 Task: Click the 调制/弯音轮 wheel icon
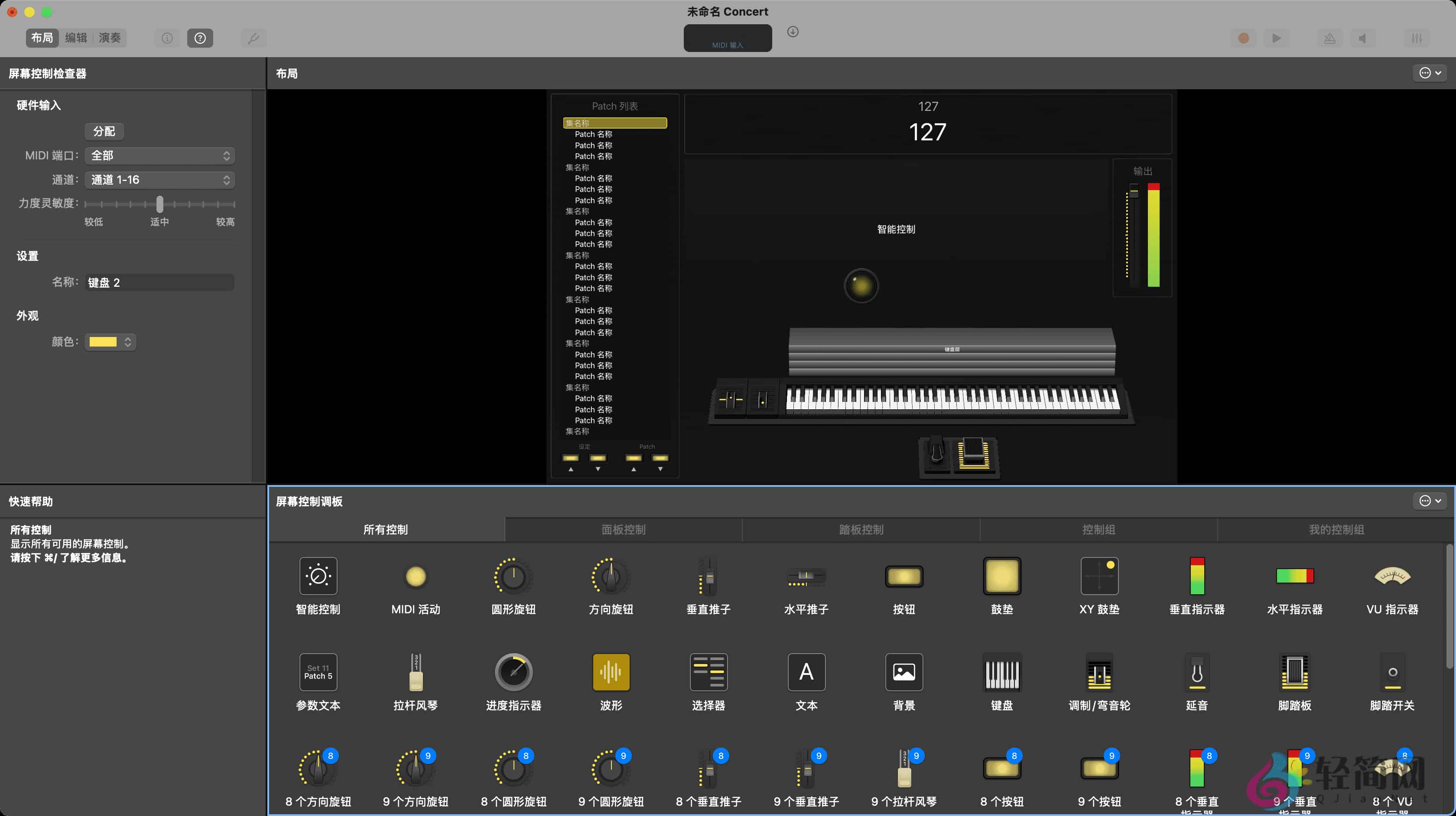(x=1099, y=672)
